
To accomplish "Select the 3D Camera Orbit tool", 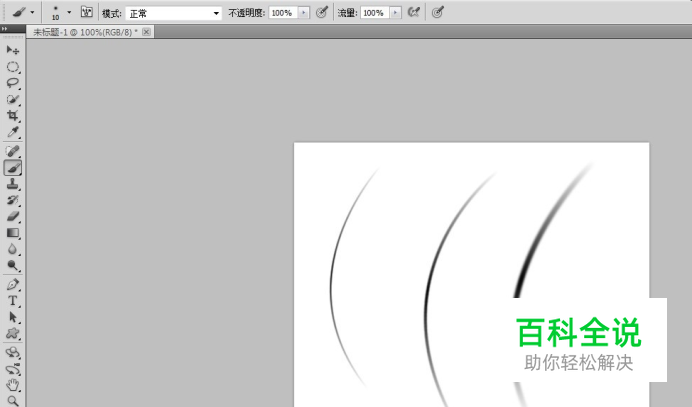I will click(x=12, y=369).
